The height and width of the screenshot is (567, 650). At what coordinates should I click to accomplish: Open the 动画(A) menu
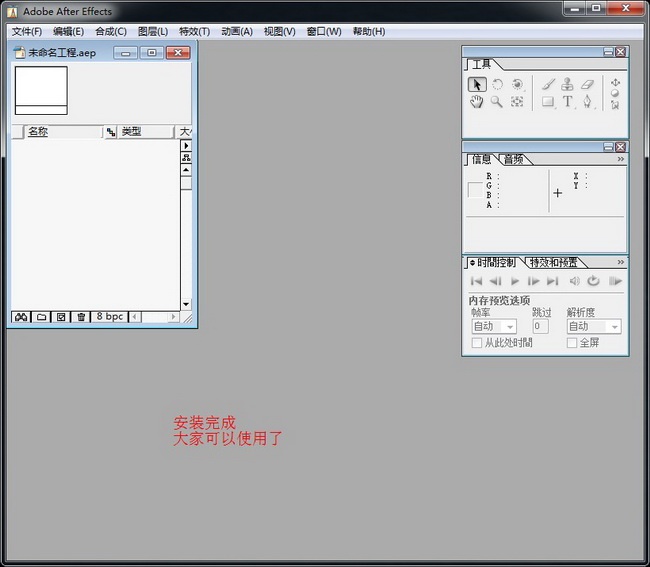coord(237,32)
